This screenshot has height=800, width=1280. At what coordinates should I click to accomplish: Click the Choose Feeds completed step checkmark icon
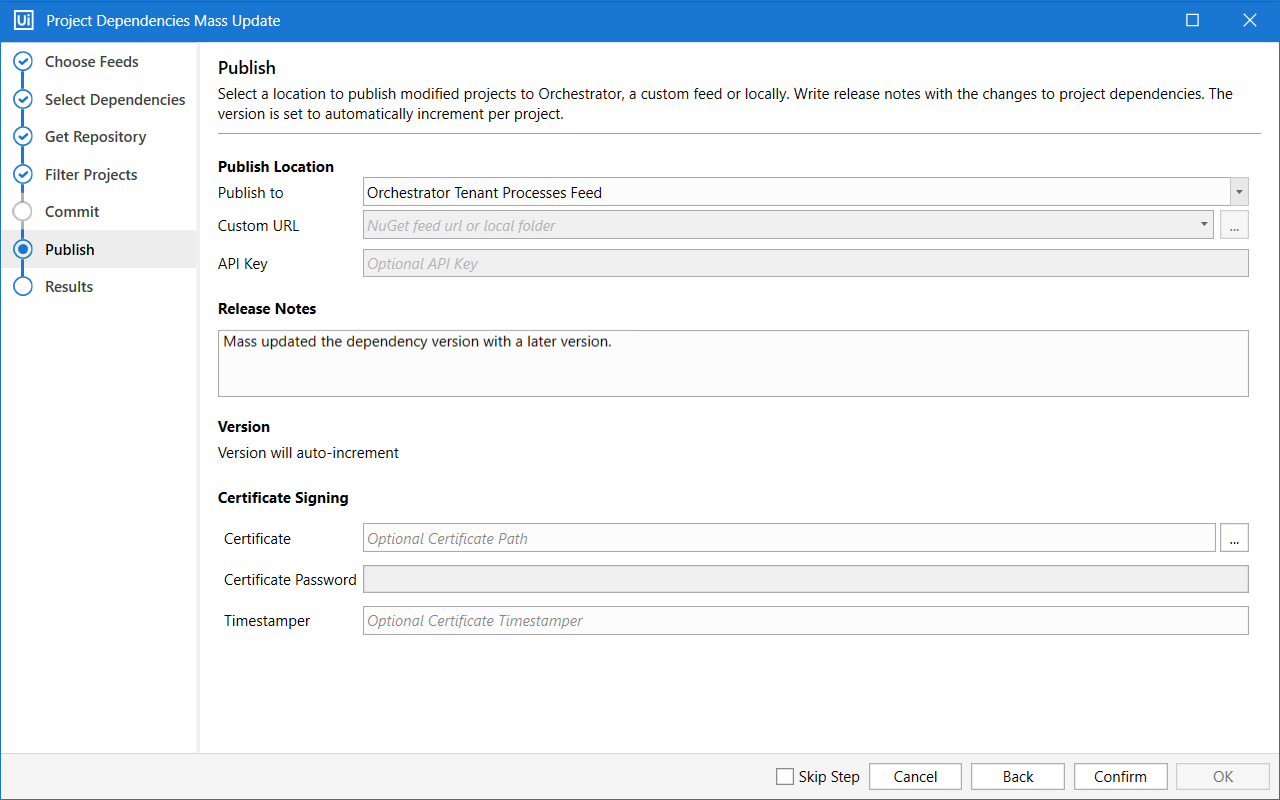click(x=22, y=62)
